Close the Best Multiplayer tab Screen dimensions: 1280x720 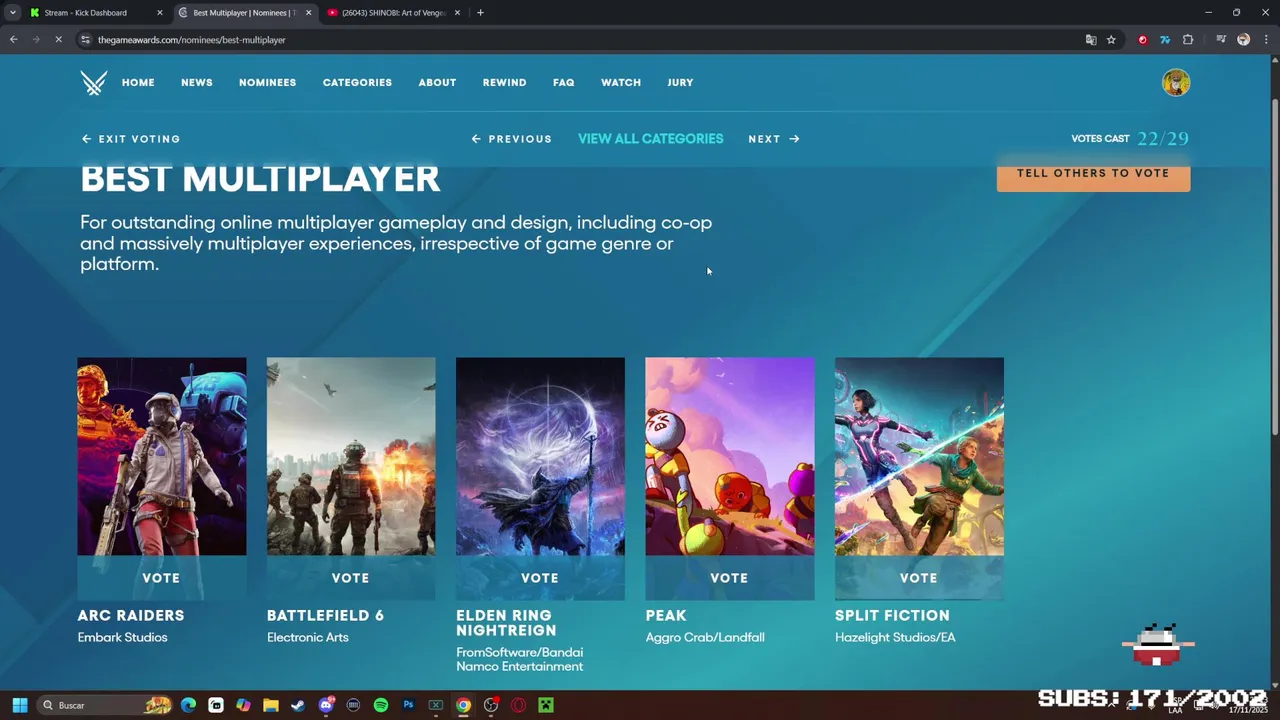click(308, 13)
